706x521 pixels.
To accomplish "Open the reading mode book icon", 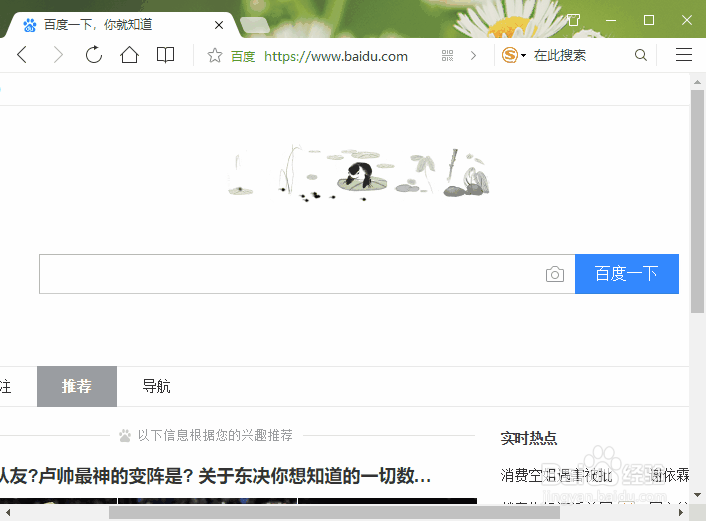I will (165, 55).
